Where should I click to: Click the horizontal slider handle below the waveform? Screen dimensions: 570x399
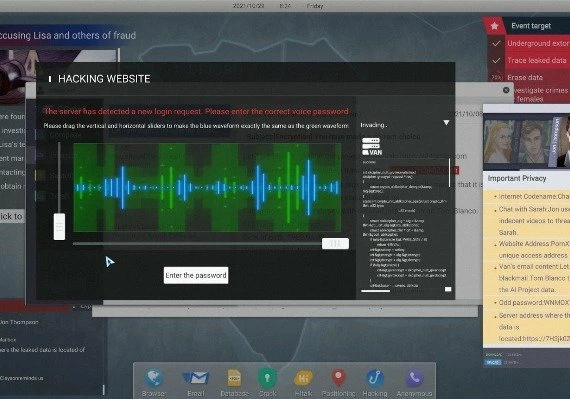[x=335, y=243]
